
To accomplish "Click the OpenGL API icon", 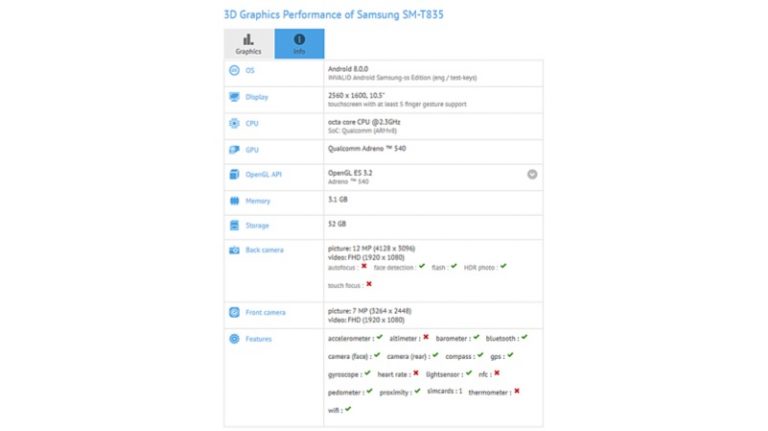I will tap(234, 174).
